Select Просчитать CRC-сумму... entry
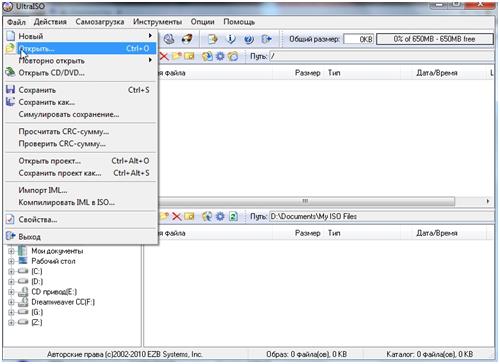The image size is (500, 364). pos(81,132)
